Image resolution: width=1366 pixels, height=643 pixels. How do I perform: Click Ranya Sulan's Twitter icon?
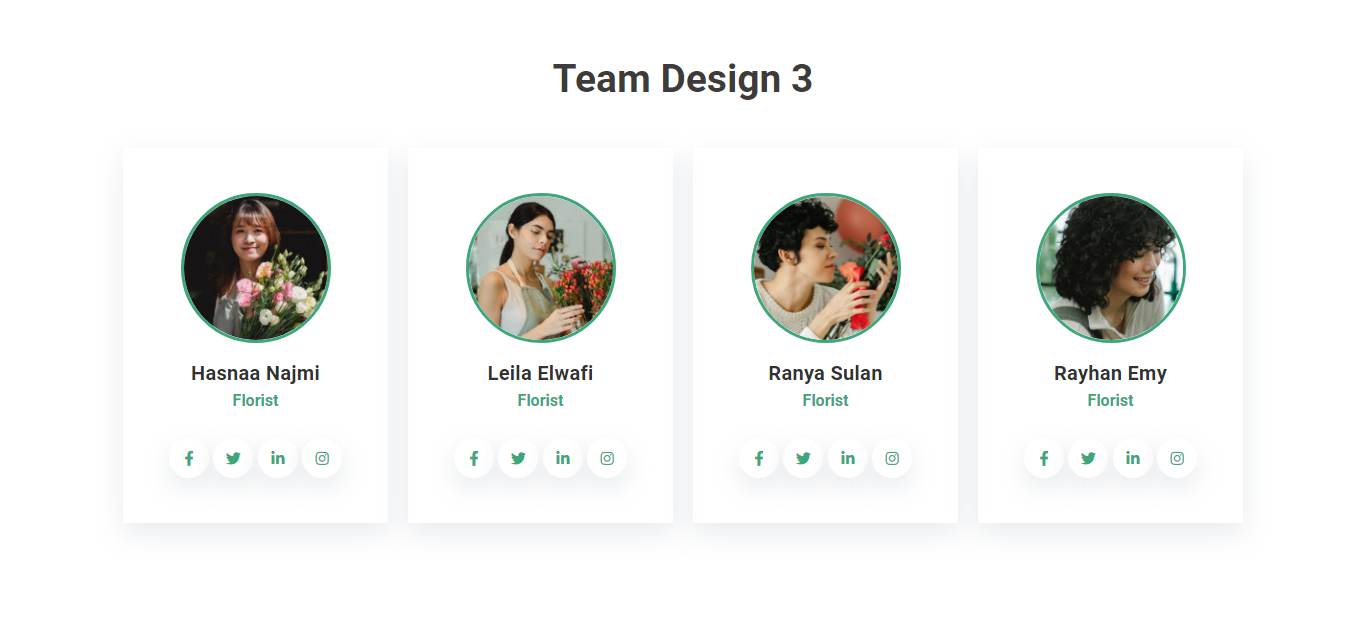pos(803,459)
